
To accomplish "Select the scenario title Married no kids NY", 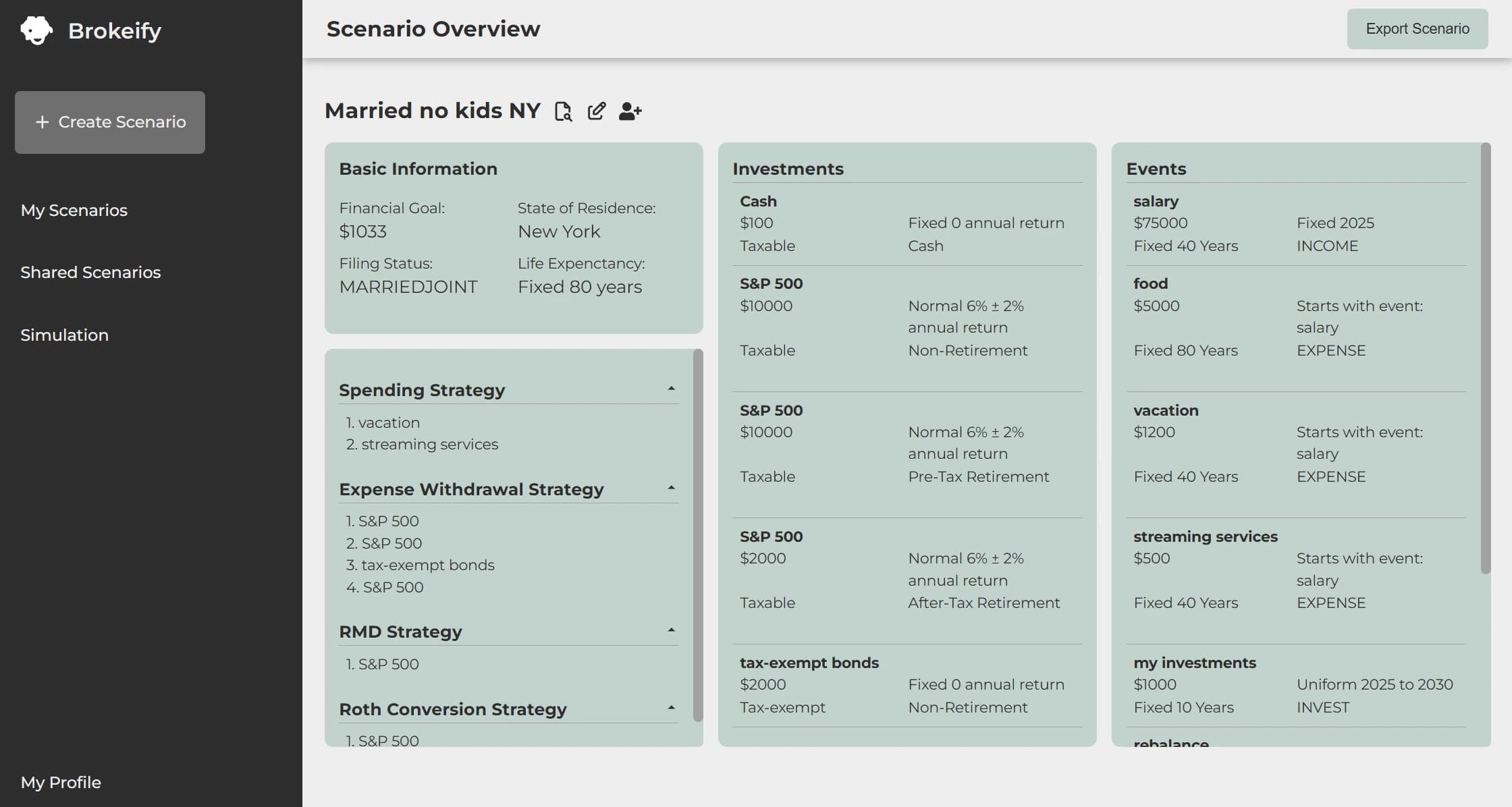I will tap(433, 110).
